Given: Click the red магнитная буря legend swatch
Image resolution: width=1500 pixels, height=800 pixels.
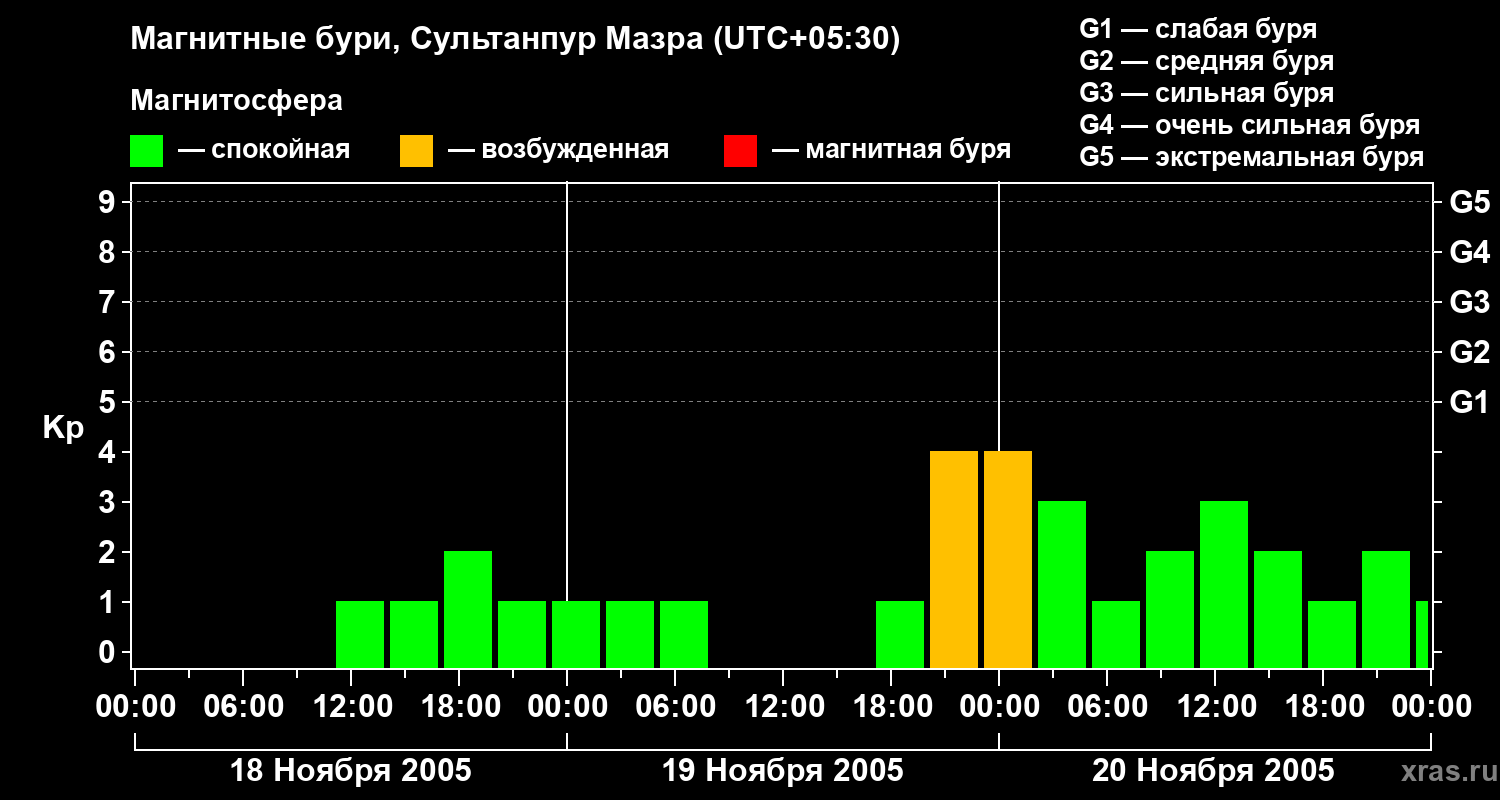Looking at the screenshot, I should tap(740, 151).
